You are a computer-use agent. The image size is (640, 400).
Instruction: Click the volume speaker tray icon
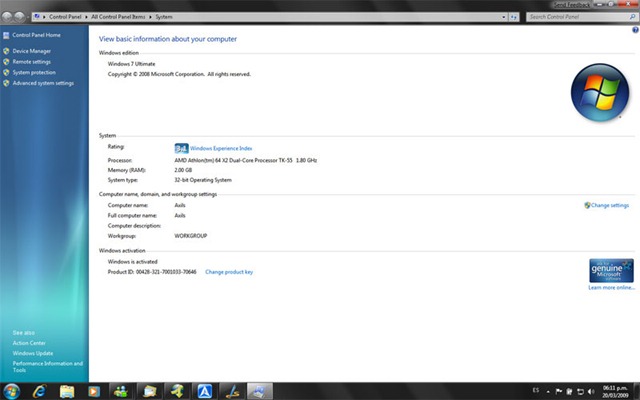pos(591,391)
